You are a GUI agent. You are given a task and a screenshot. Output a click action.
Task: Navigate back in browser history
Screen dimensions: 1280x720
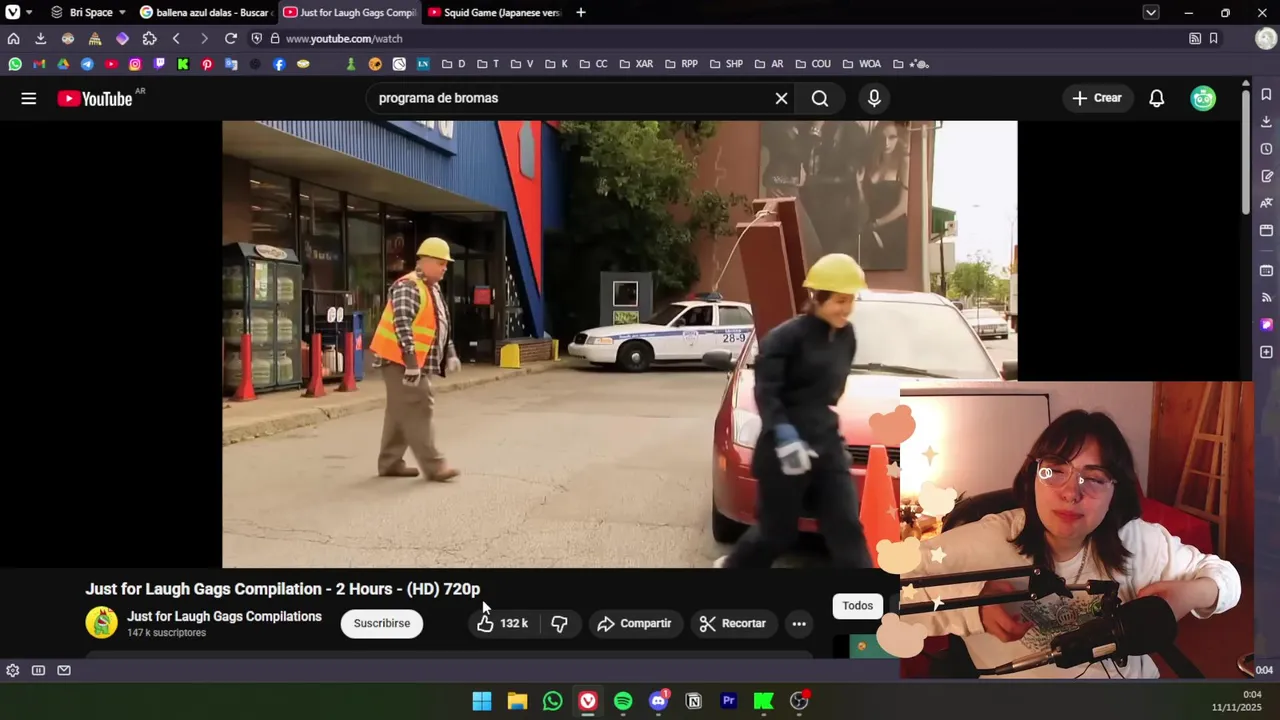[x=176, y=38]
